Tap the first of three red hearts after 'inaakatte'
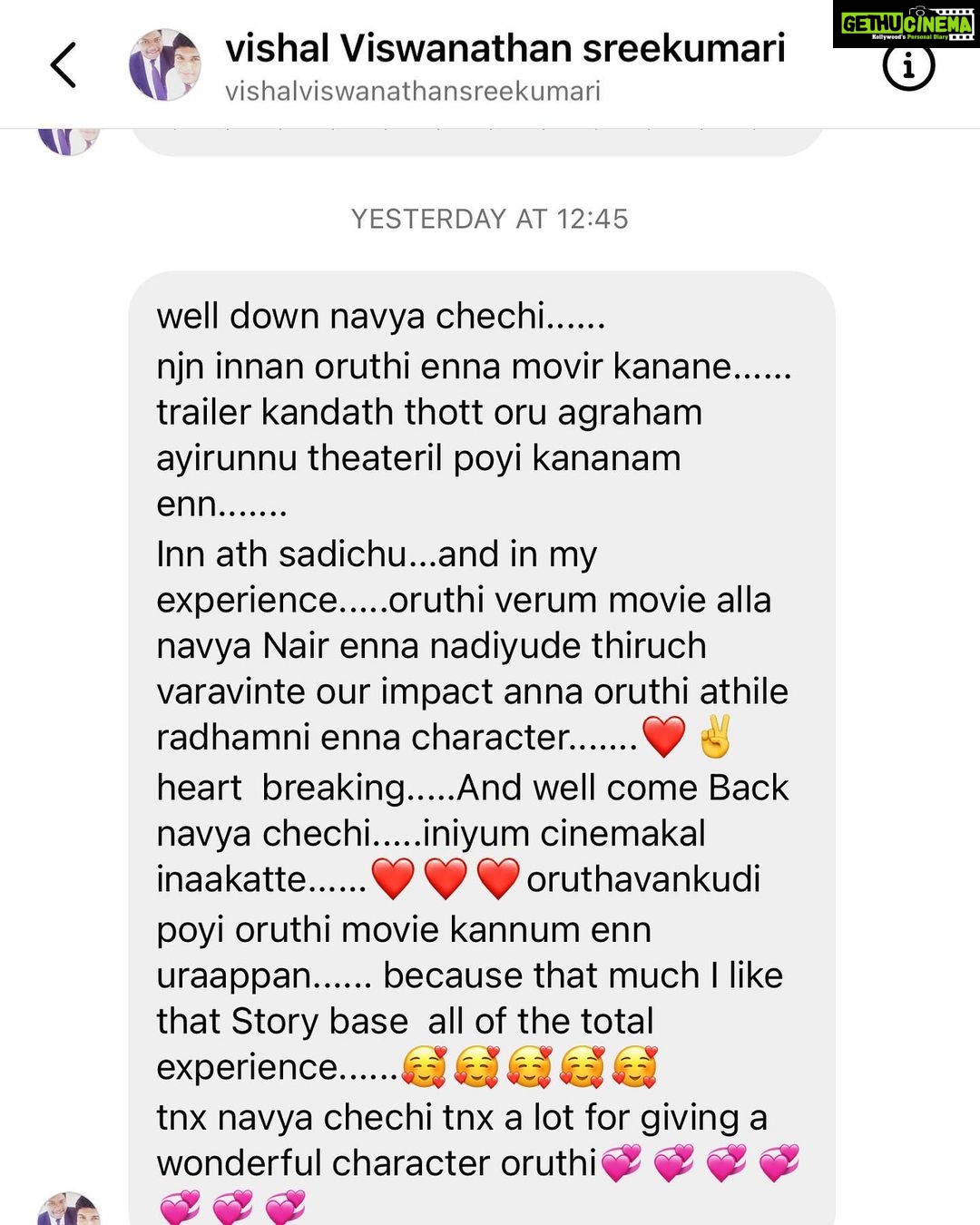 393,878
